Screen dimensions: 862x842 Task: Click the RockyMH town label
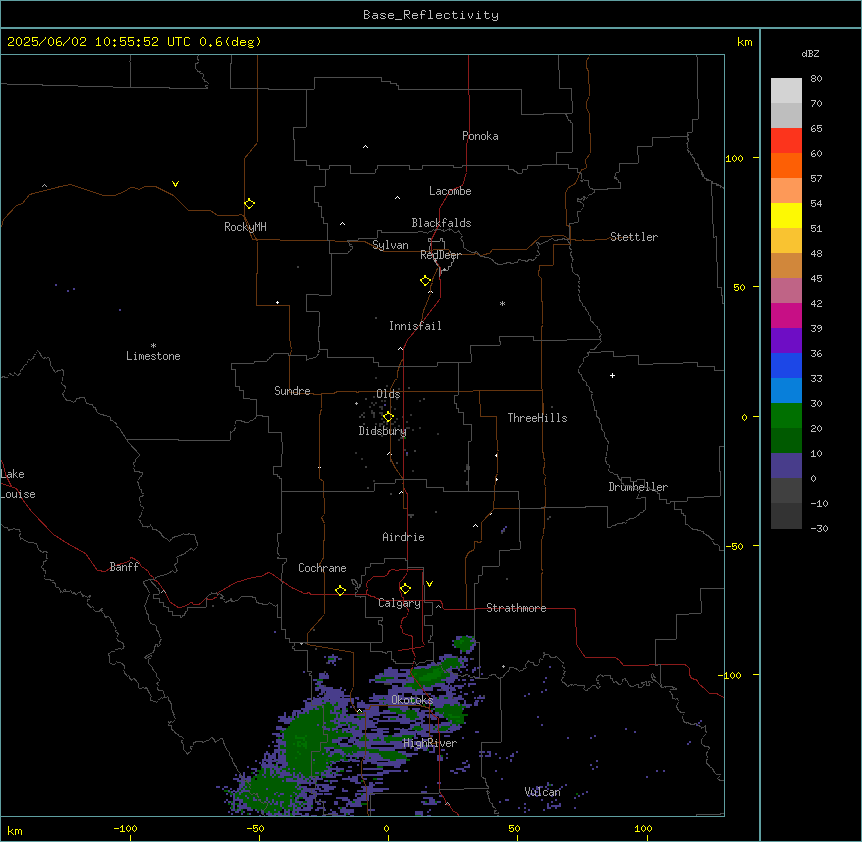pyautogui.click(x=245, y=227)
